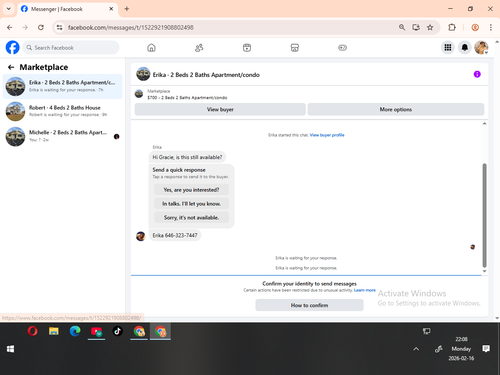The image size is (500, 375).
Task: Click the More options button
Action: pos(396,109)
